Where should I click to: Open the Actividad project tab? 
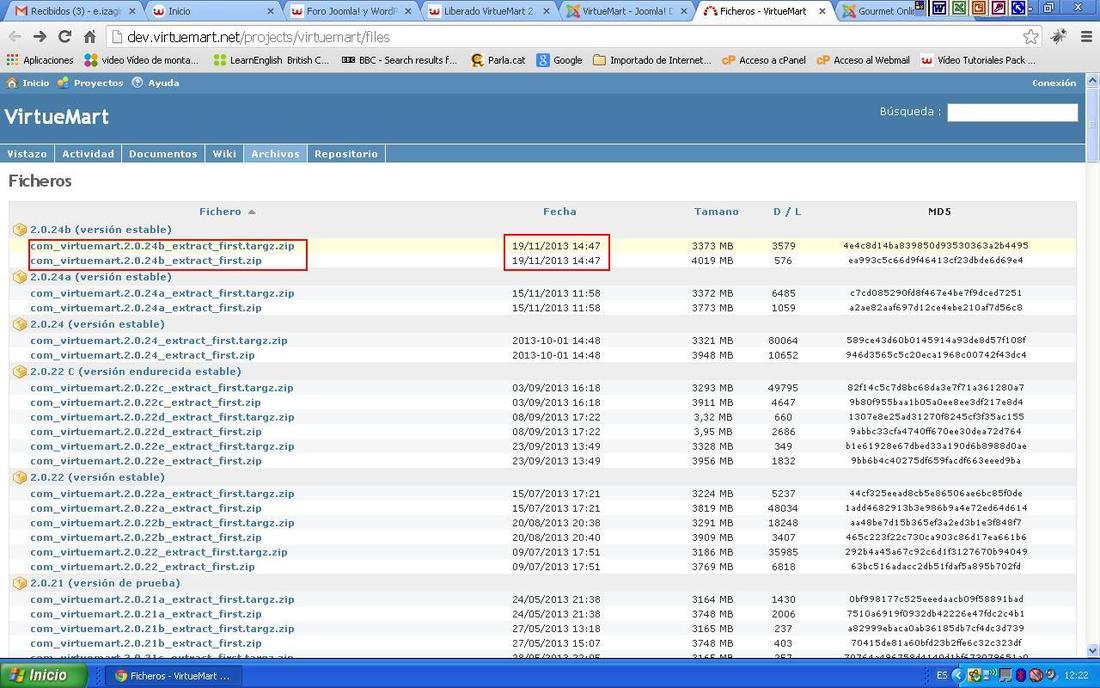tap(88, 154)
